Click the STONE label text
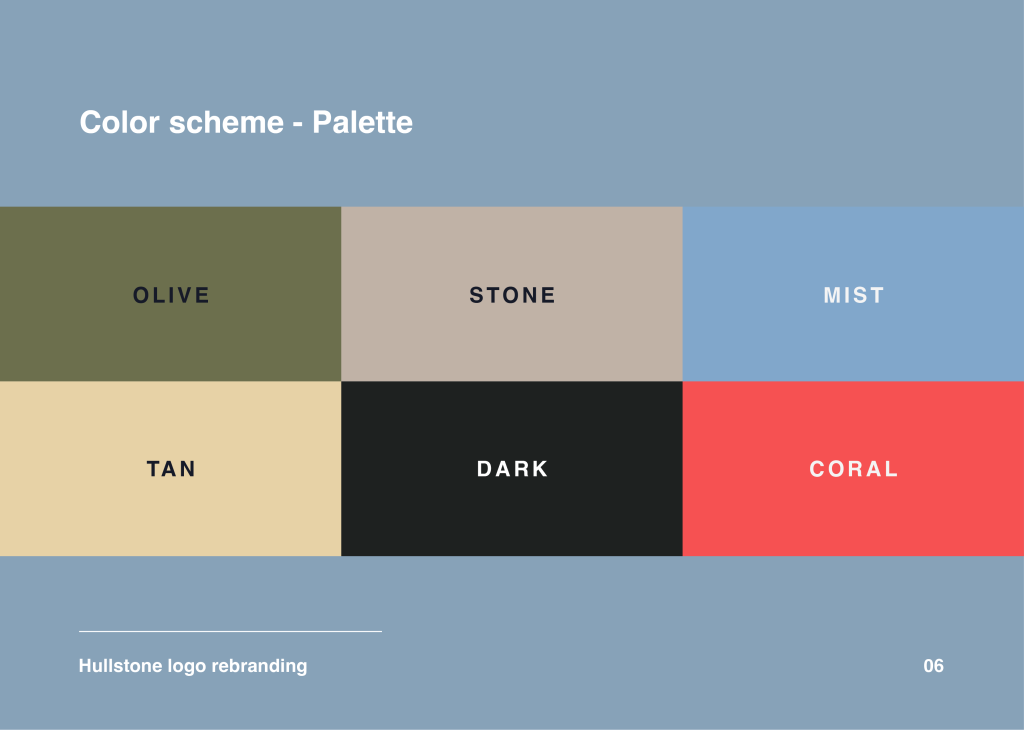This screenshot has width=1024, height=730. [x=512, y=295]
